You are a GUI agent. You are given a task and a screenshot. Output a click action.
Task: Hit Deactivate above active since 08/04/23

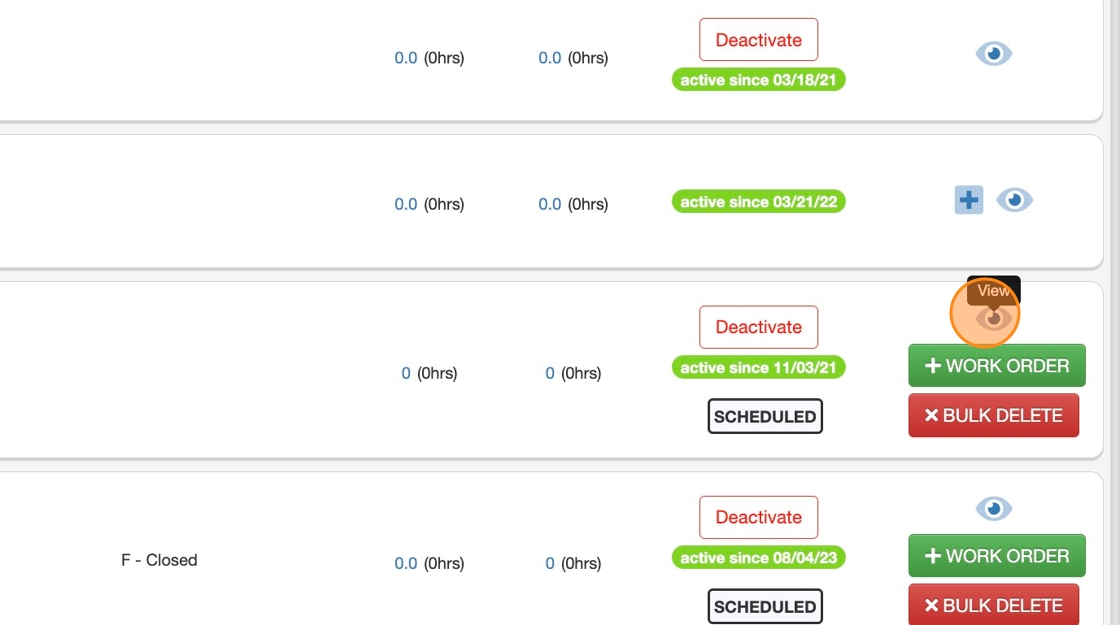758,517
